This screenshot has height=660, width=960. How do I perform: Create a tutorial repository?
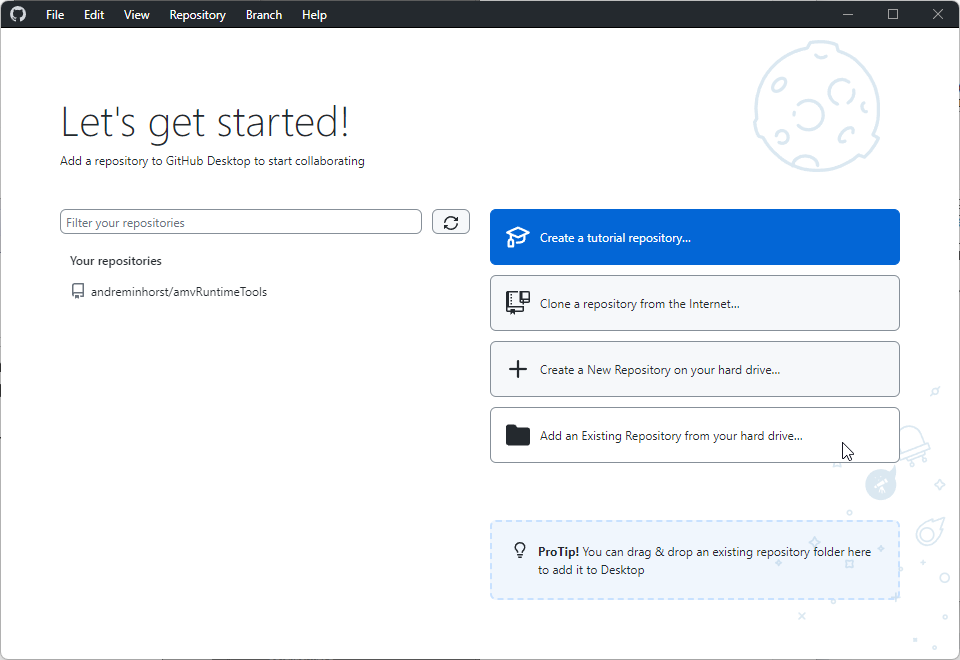pyautogui.click(x=694, y=237)
